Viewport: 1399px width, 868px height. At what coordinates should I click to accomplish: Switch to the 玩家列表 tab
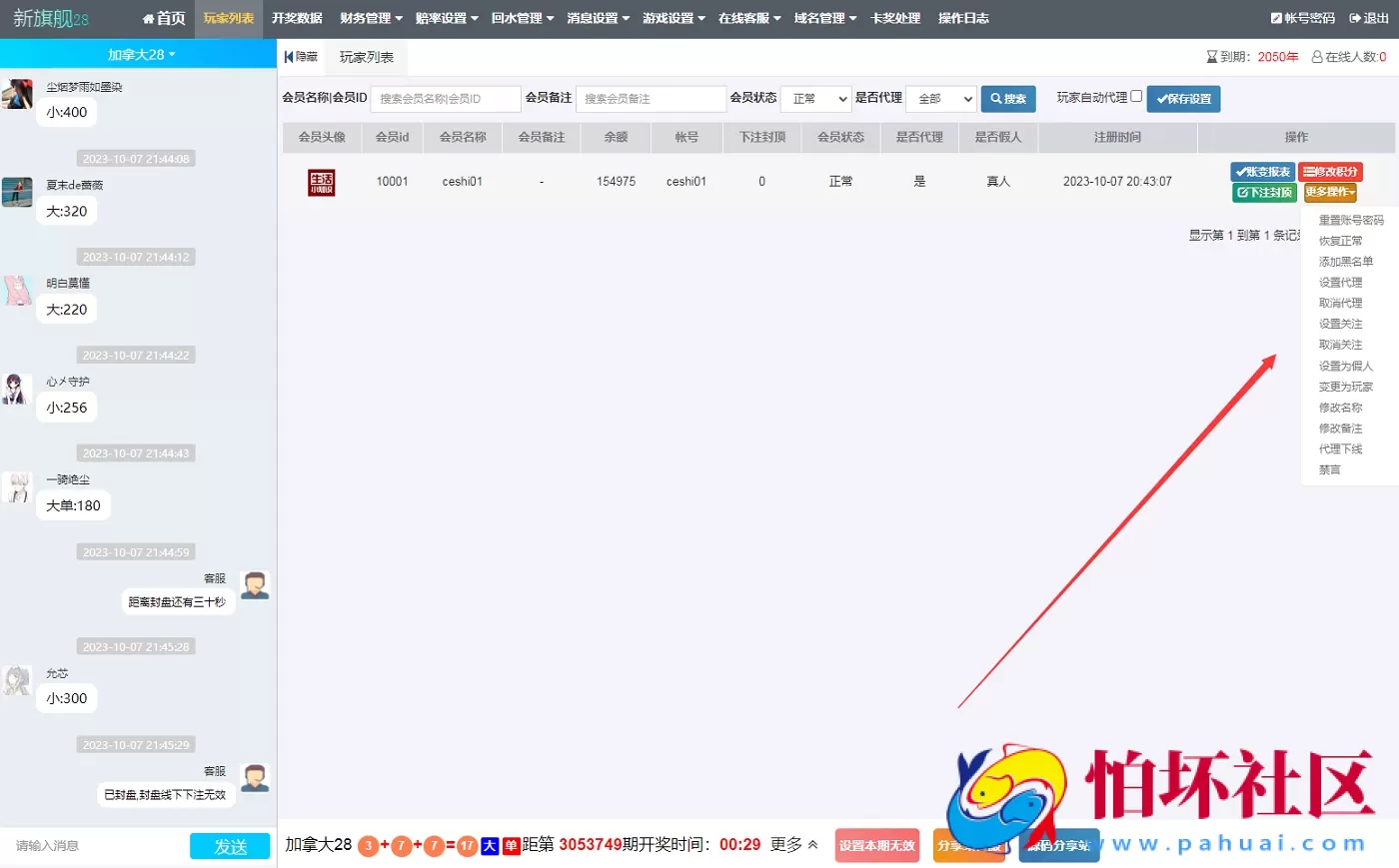365,57
